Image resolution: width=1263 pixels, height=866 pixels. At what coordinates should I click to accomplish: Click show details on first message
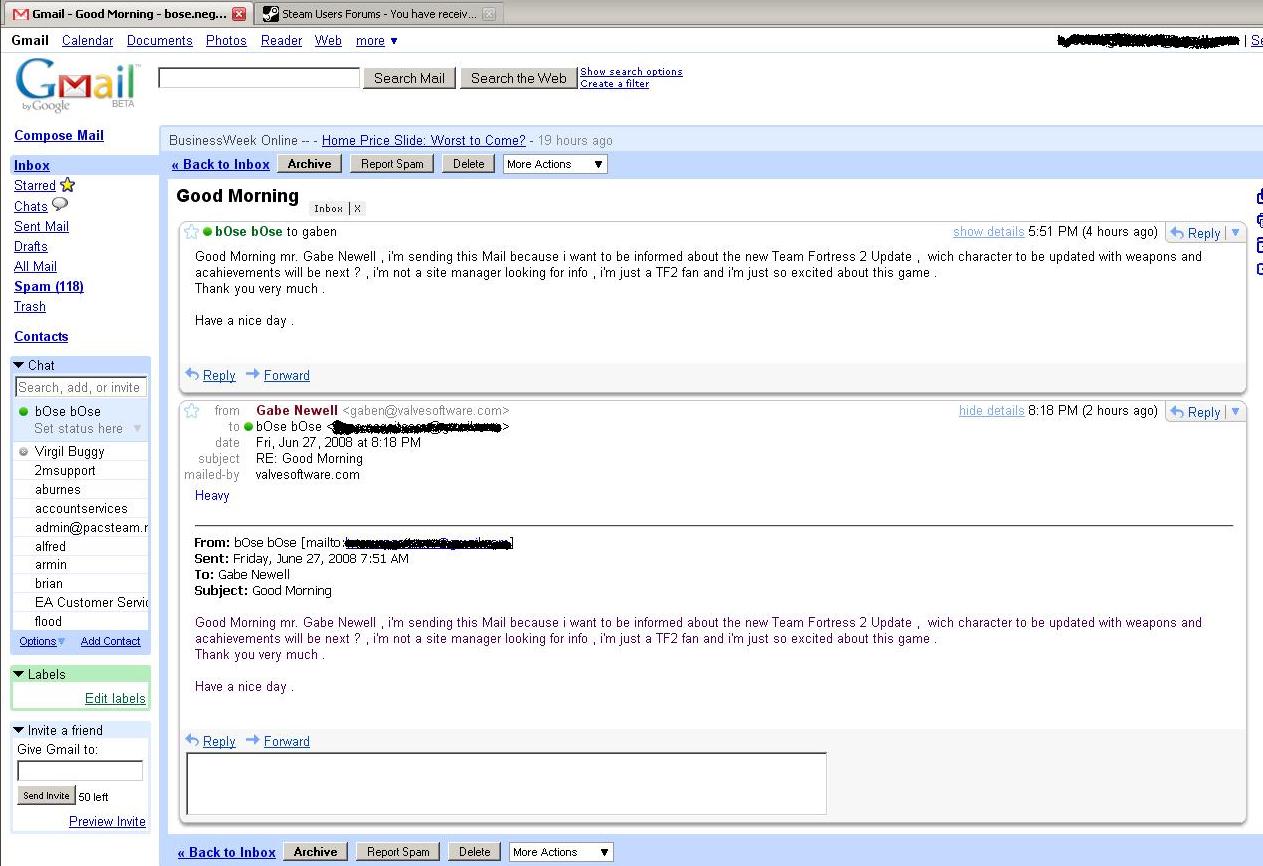coord(988,231)
